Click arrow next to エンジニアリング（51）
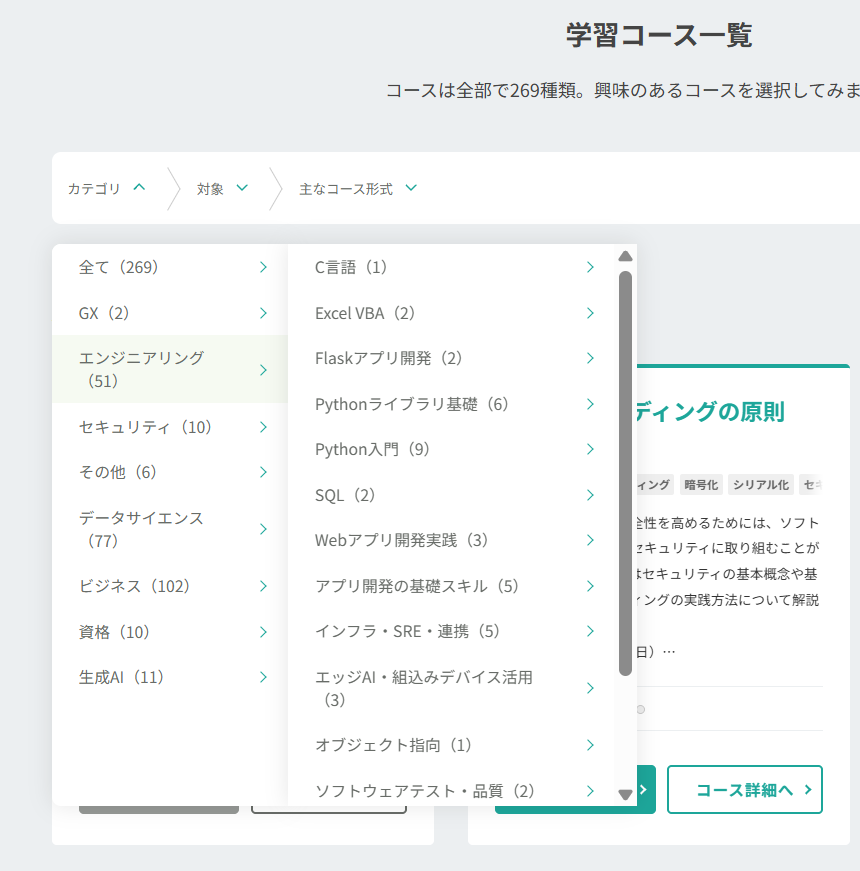Viewport: 860px width, 871px height. 263,370
